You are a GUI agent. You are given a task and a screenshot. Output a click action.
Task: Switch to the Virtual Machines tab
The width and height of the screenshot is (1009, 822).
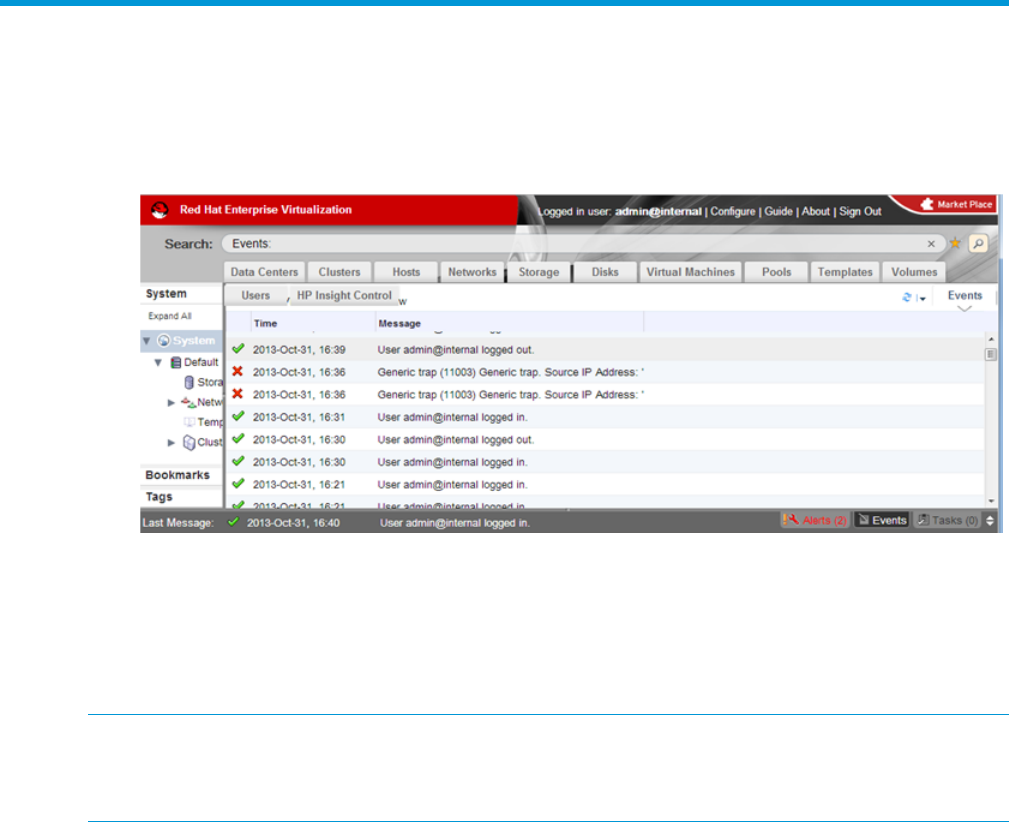click(691, 272)
